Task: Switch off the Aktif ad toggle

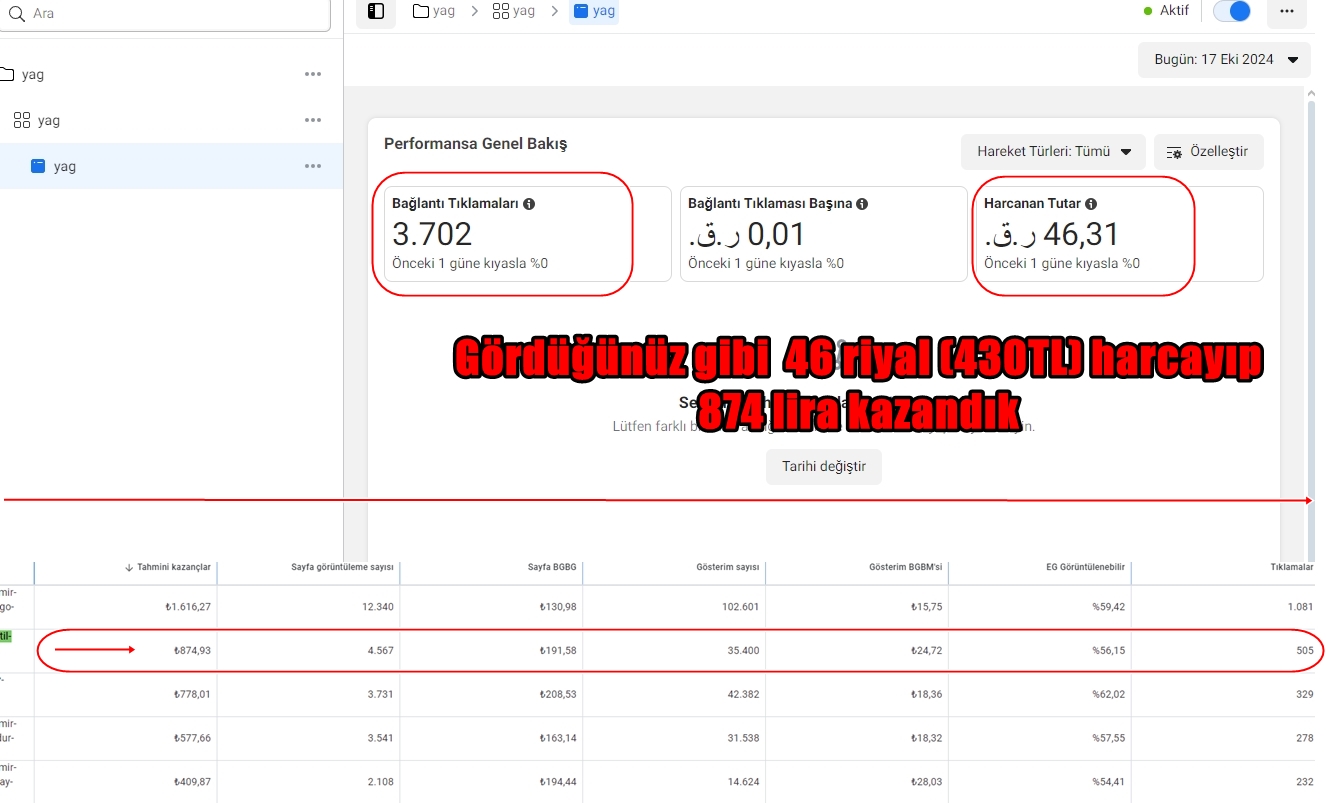Action: 1232,11
